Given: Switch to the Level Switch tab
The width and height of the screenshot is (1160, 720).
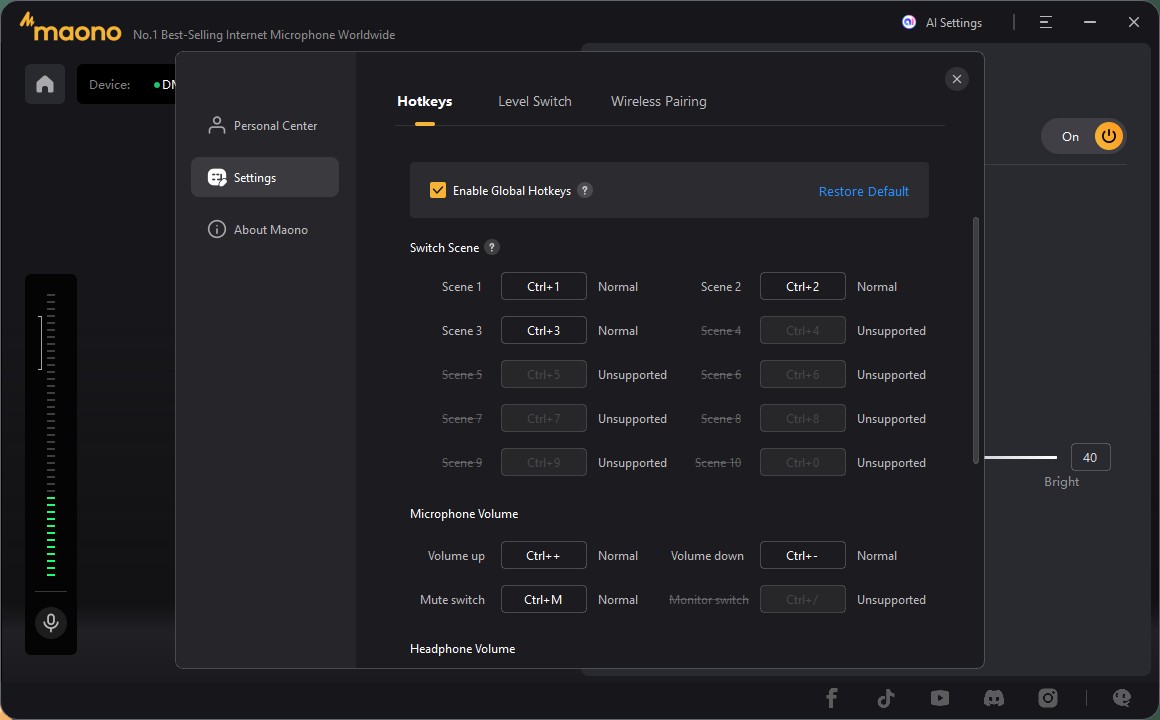Looking at the screenshot, I should tap(535, 101).
